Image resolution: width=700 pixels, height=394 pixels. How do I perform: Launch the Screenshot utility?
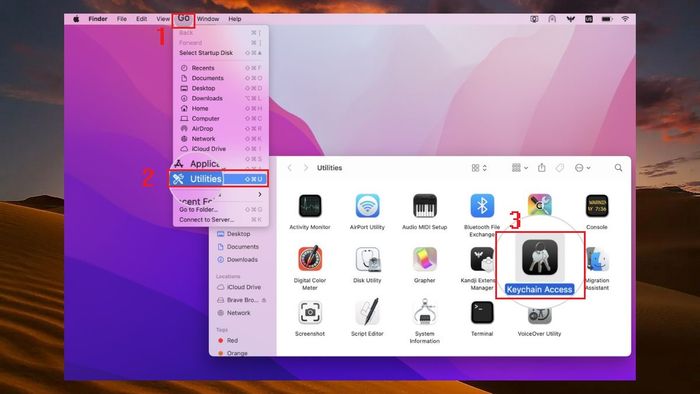(310, 312)
